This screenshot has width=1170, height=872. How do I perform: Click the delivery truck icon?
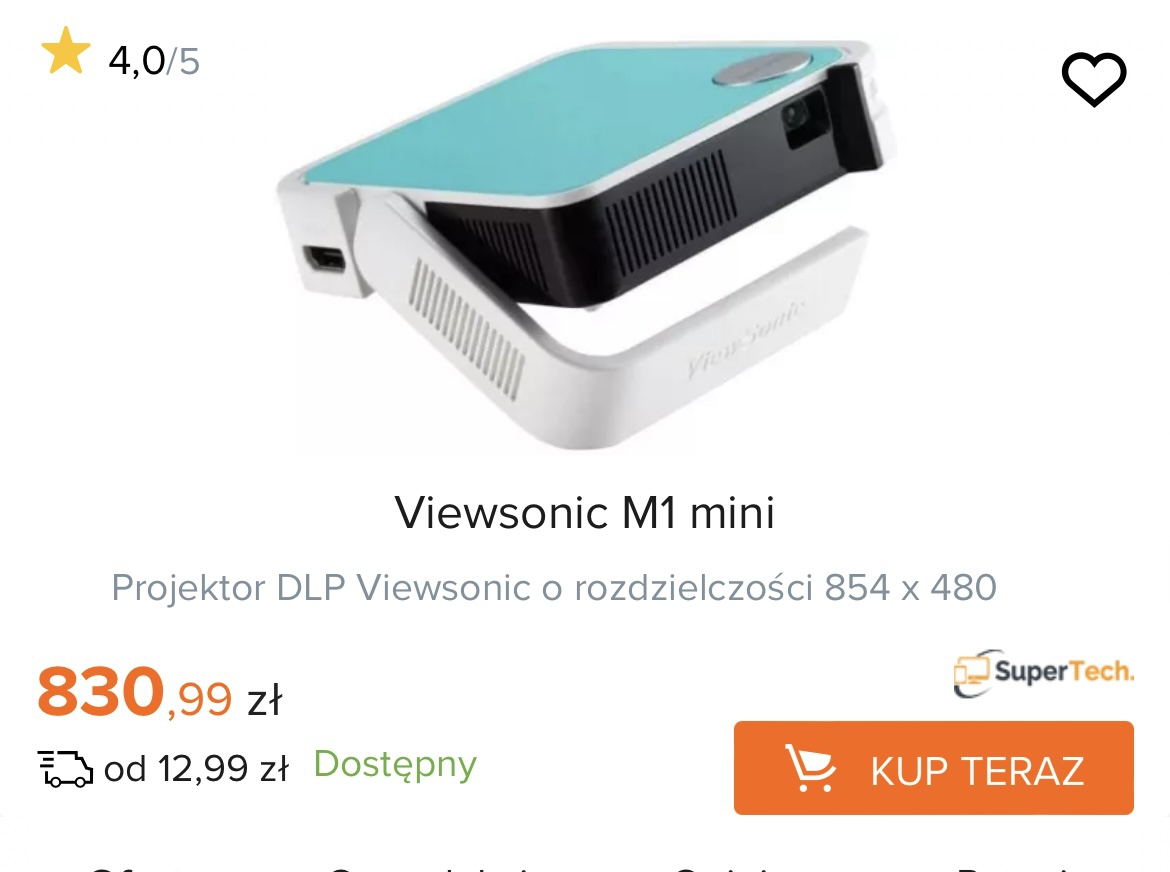[x=66, y=769]
